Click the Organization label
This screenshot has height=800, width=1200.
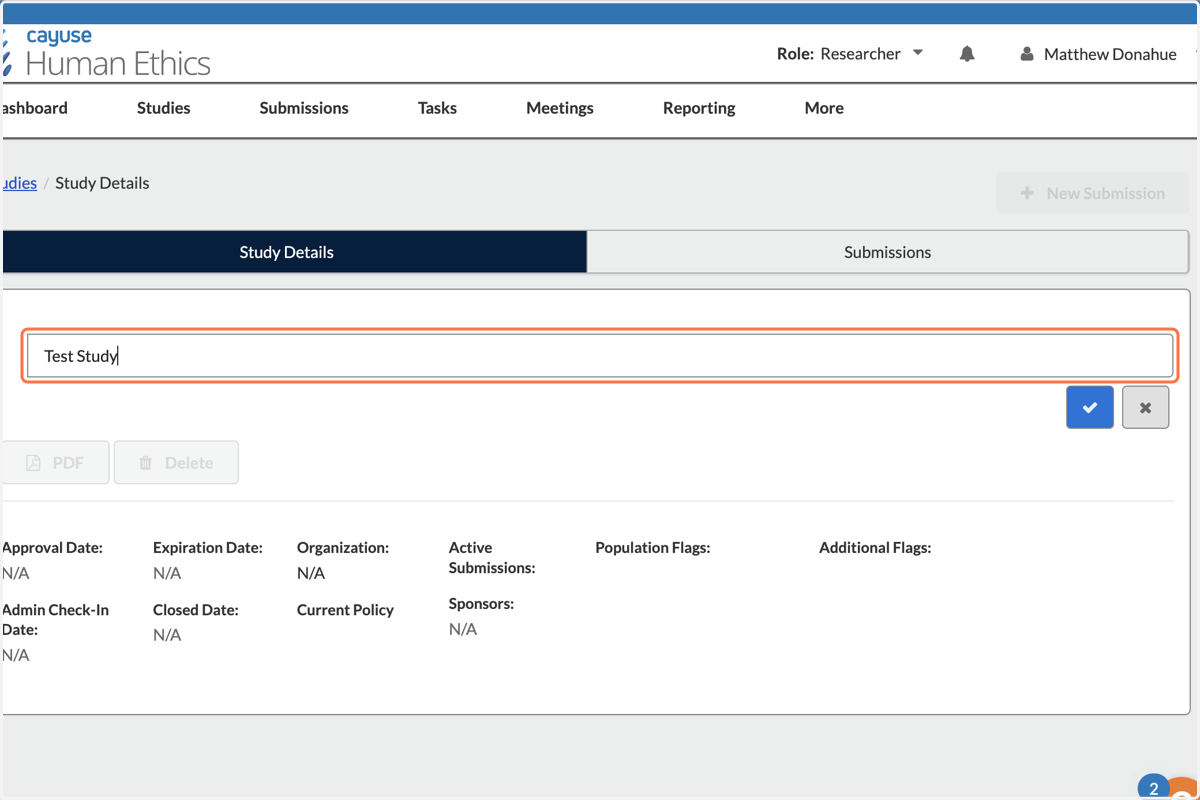(343, 548)
